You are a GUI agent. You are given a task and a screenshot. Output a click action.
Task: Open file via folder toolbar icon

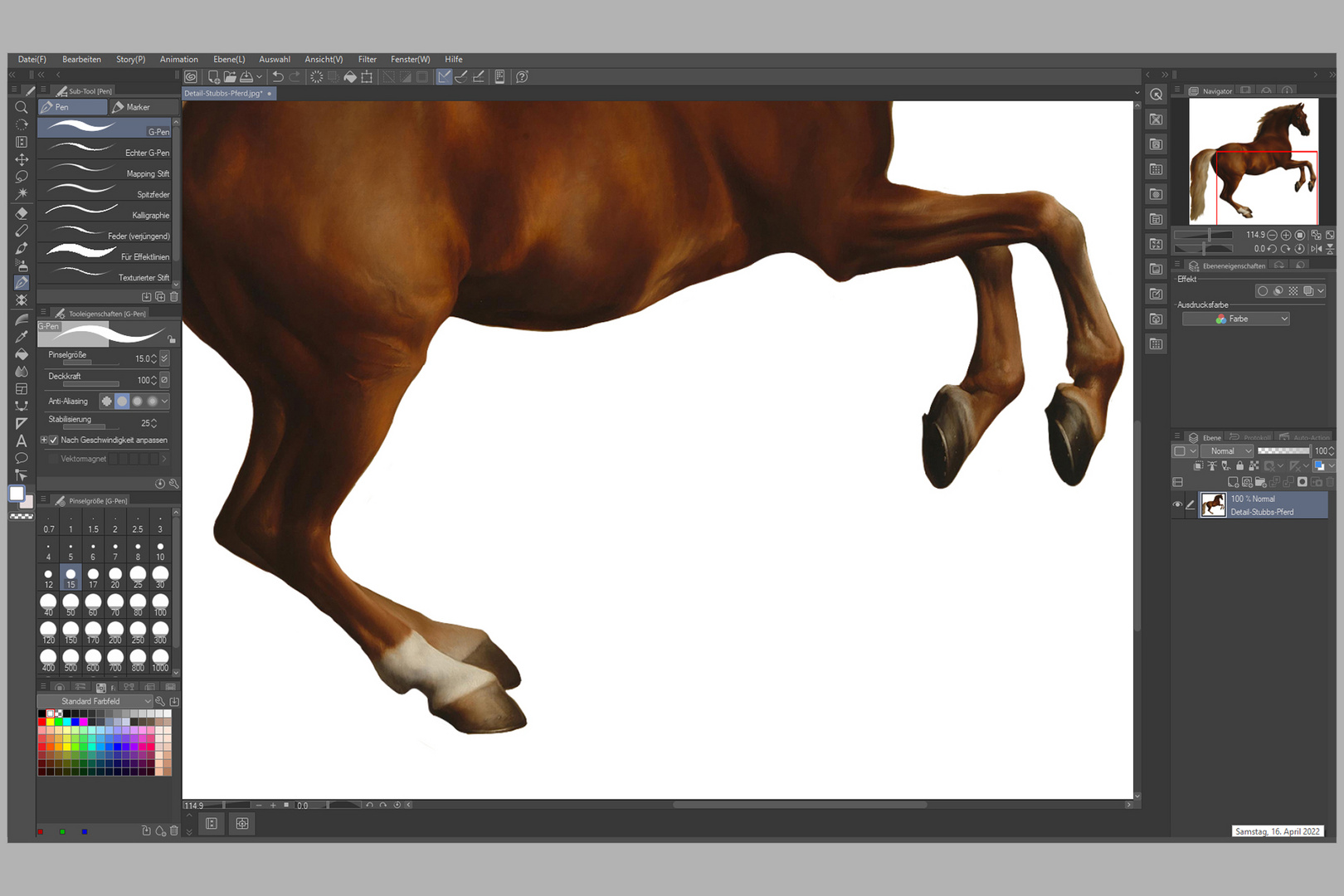230,76
